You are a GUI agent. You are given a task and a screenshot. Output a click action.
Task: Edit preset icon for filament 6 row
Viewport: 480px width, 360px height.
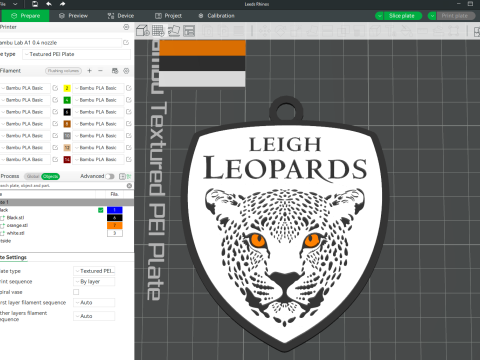tap(129, 112)
